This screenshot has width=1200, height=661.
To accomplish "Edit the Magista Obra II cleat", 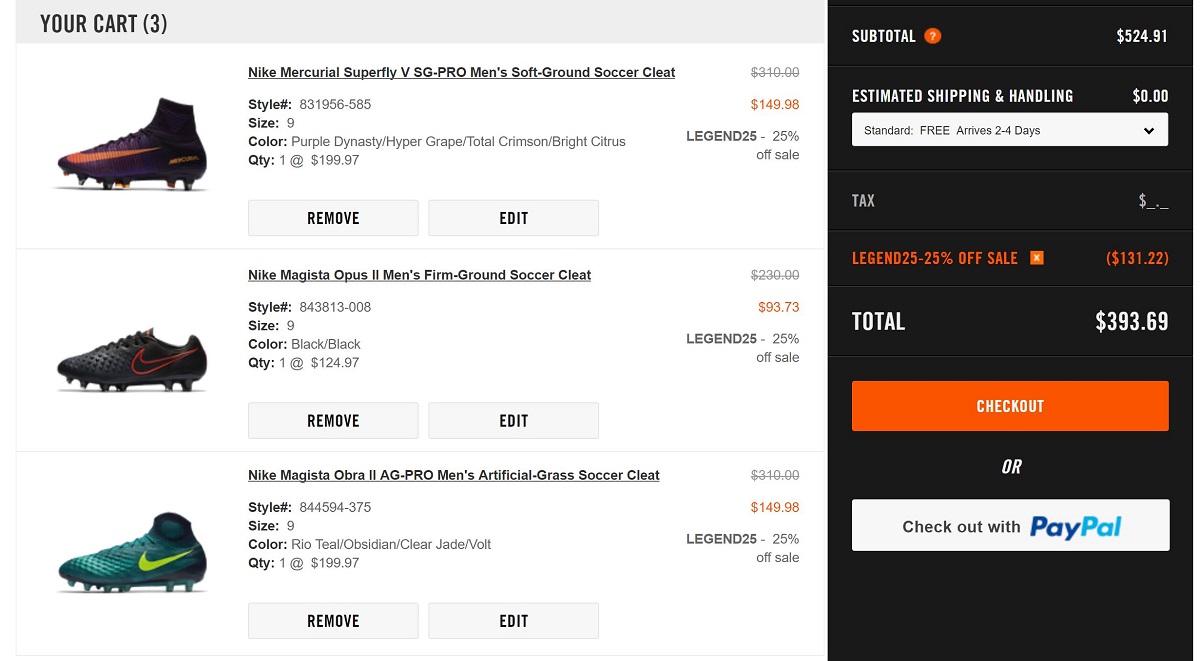I will [513, 621].
